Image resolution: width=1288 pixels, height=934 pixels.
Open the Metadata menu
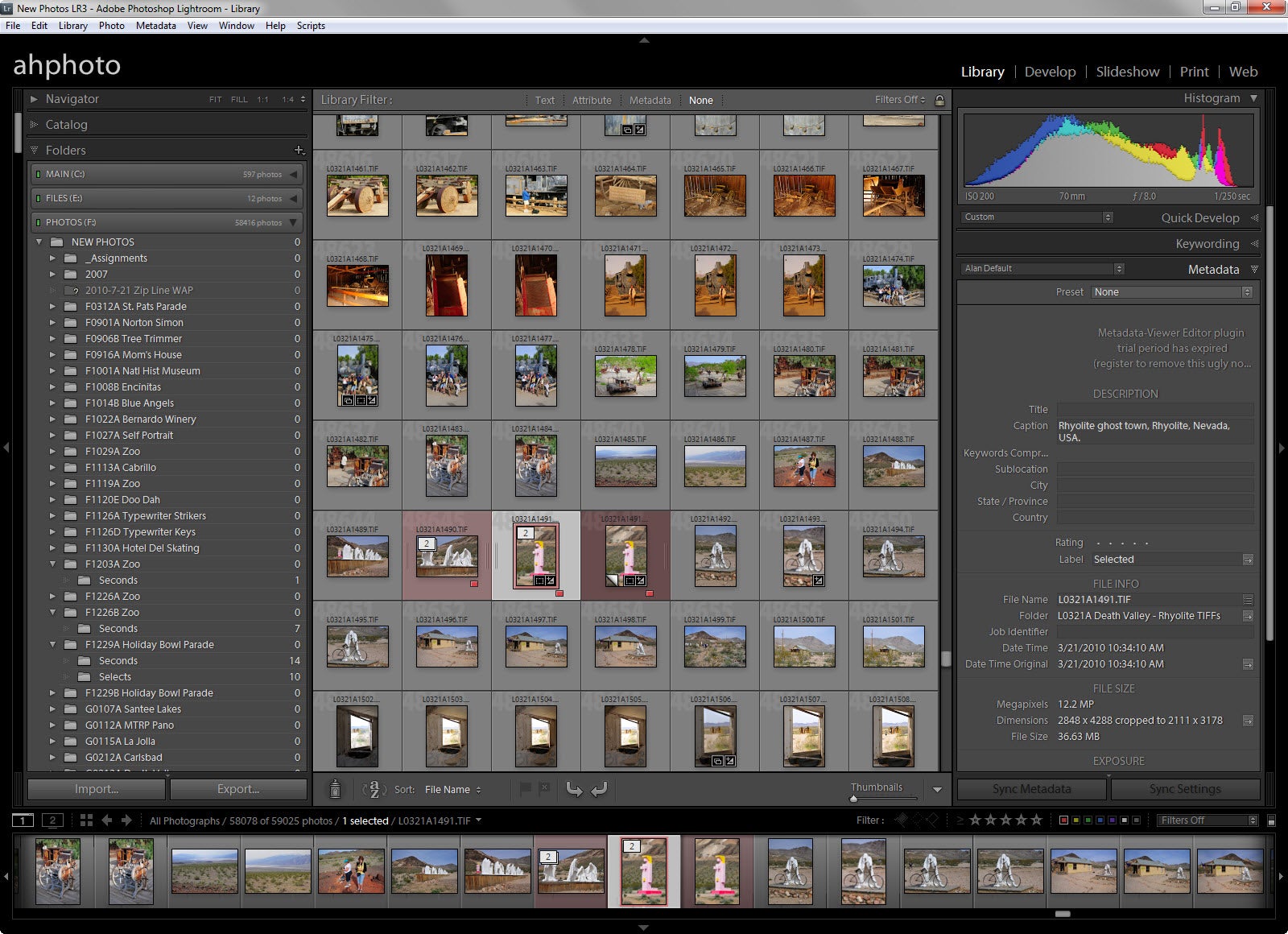pos(156,26)
